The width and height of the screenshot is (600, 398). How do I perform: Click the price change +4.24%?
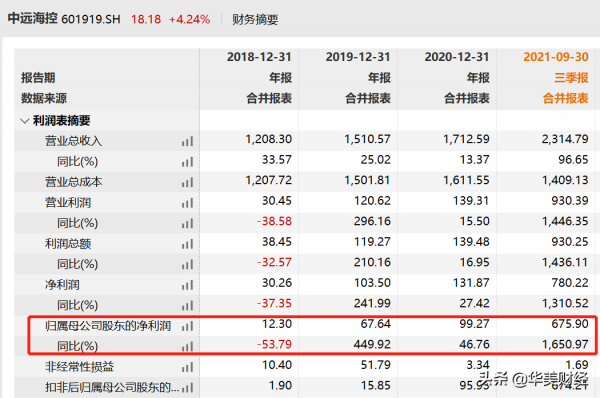coord(189,19)
